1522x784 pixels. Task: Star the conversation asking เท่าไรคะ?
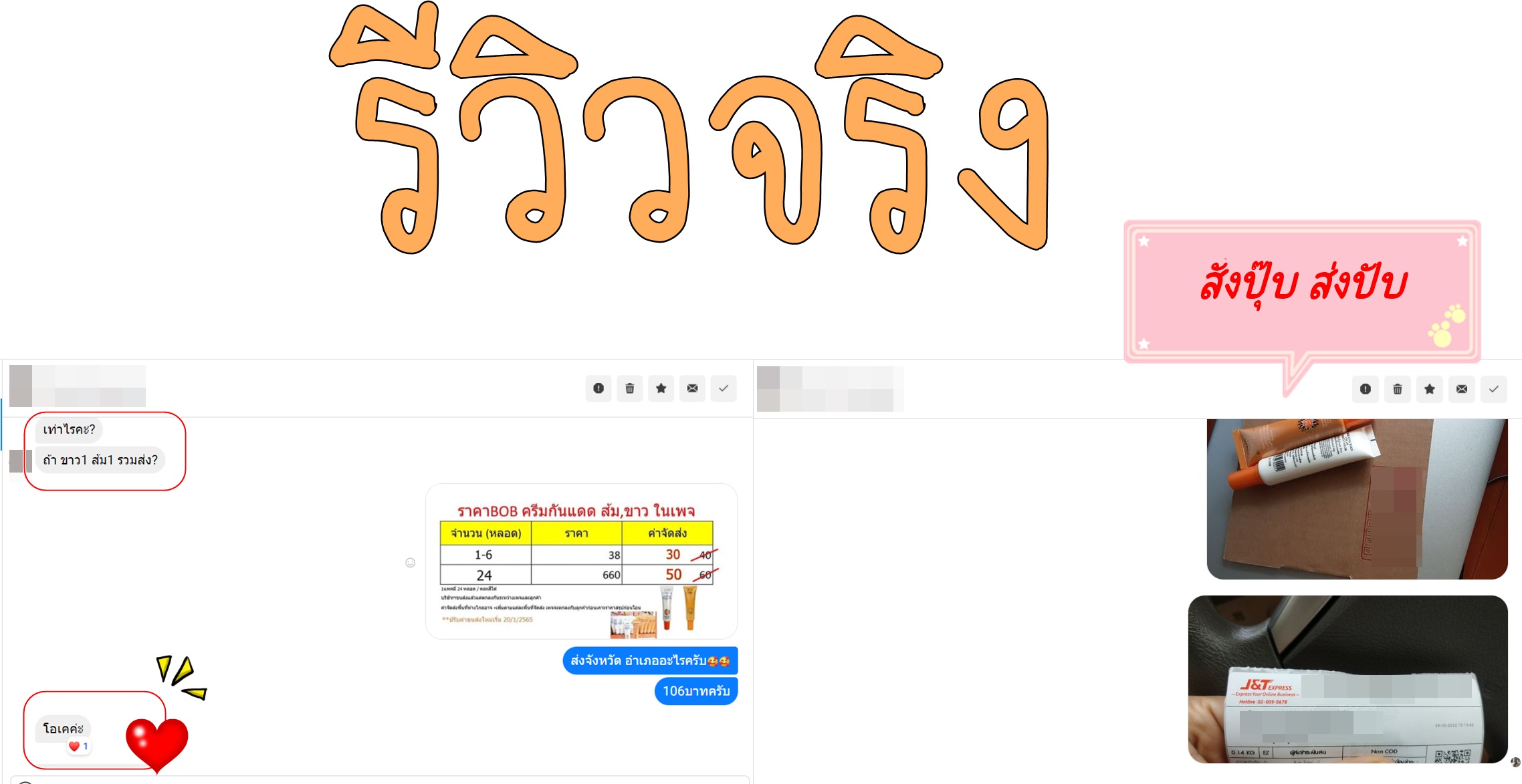click(x=661, y=388)
